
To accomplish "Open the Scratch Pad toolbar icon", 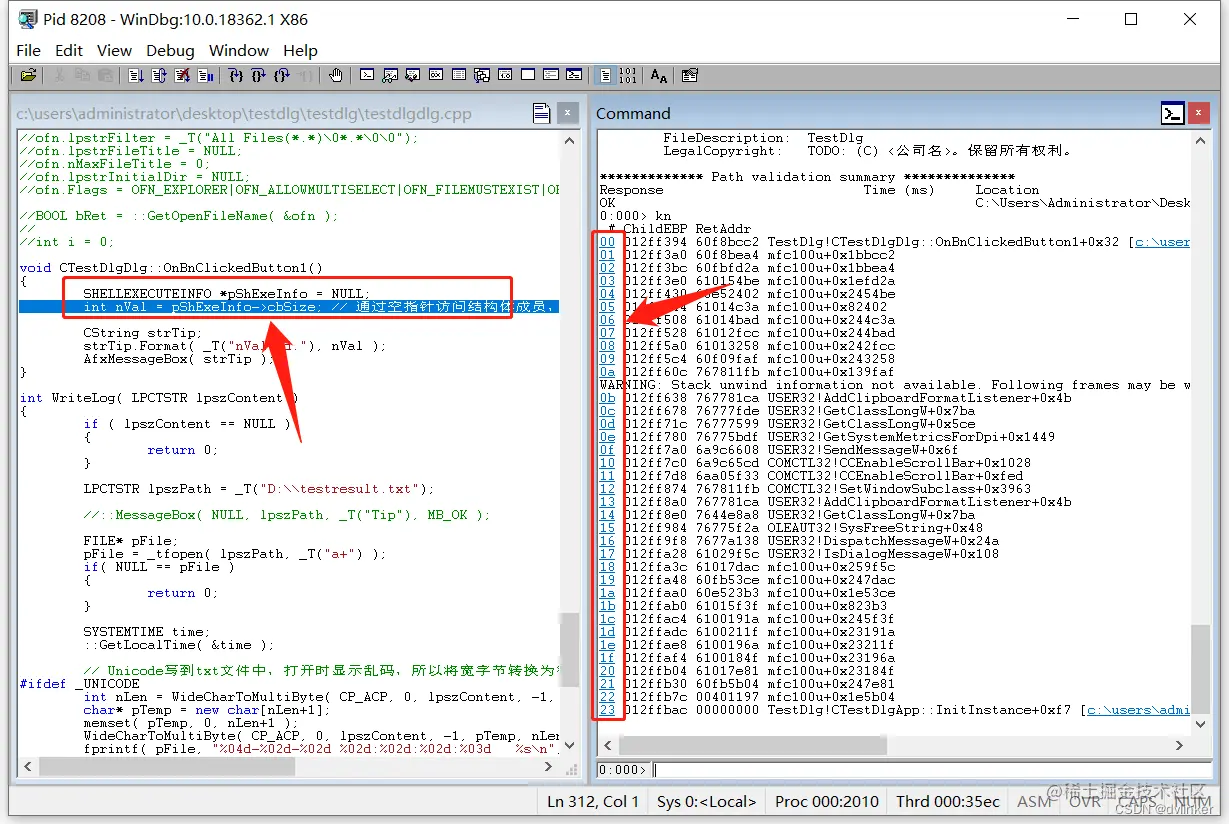I will 528,75.
